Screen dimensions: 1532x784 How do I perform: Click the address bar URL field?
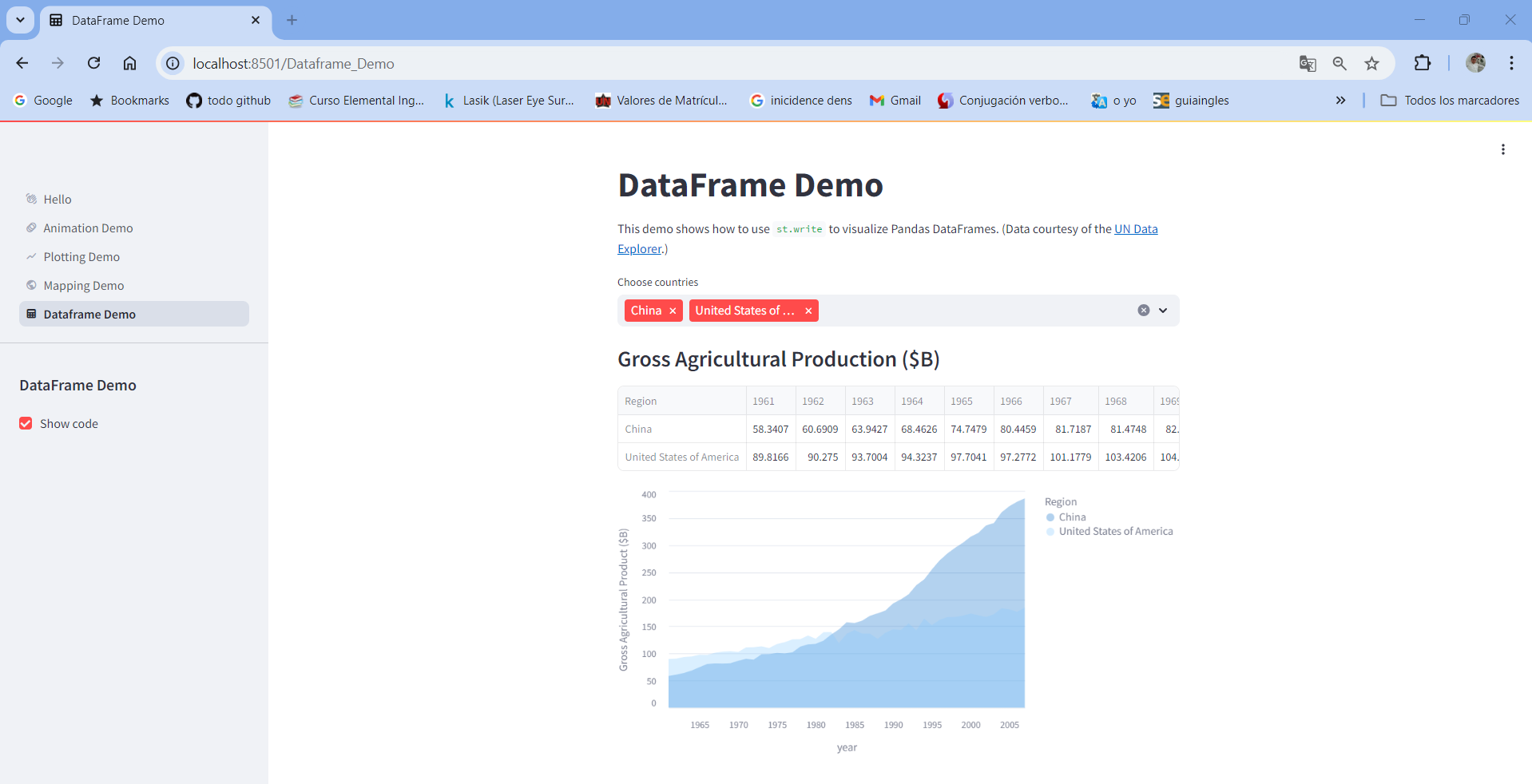point(735,63)
